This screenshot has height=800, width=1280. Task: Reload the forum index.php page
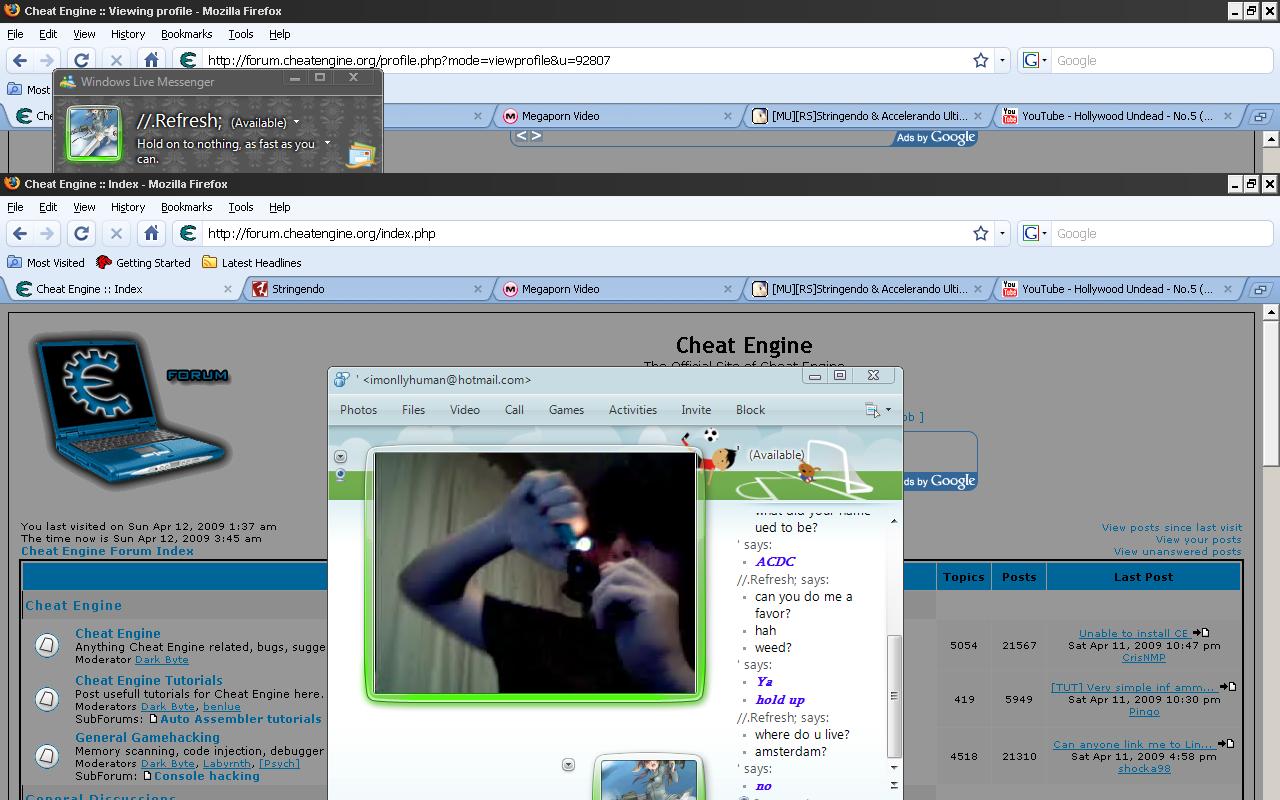pyautogui.click(x=82, y=233)
